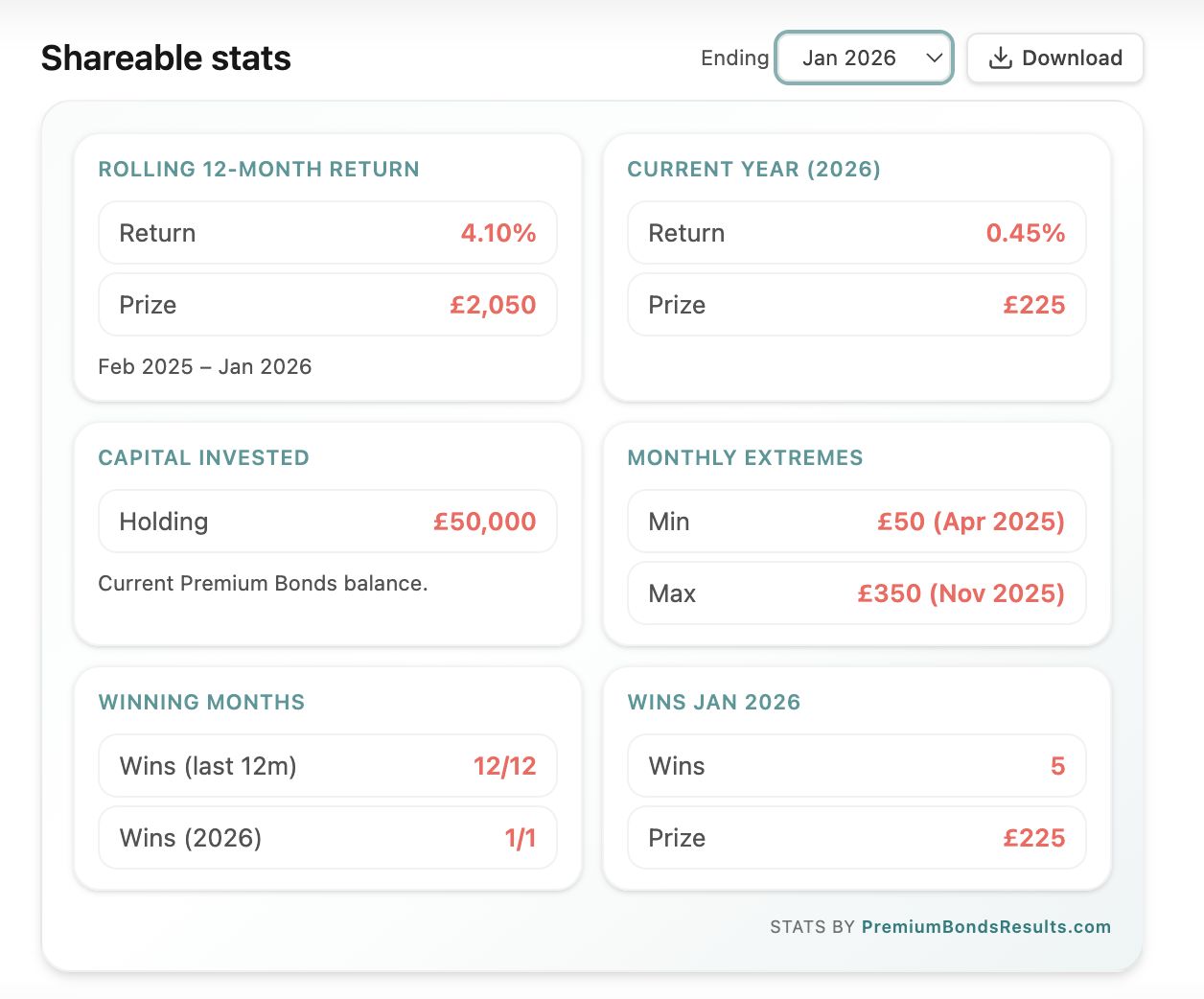Click the Monthly Extremes card title

click(745, 458)
